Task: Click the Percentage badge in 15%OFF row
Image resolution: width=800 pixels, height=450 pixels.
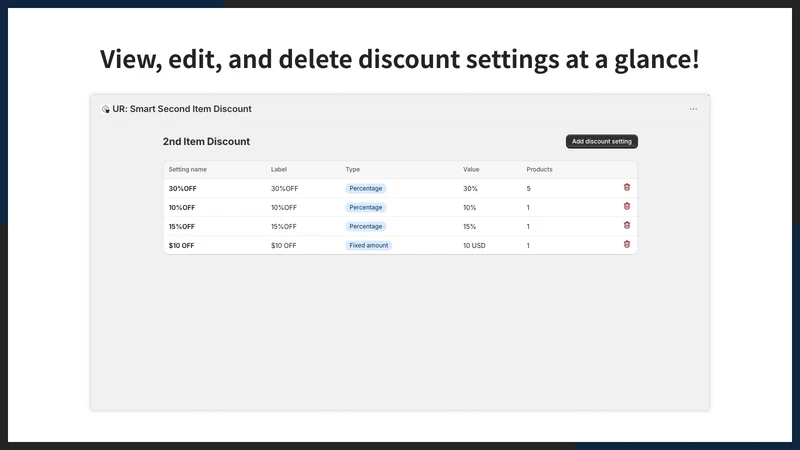Action: coord(365,227)
